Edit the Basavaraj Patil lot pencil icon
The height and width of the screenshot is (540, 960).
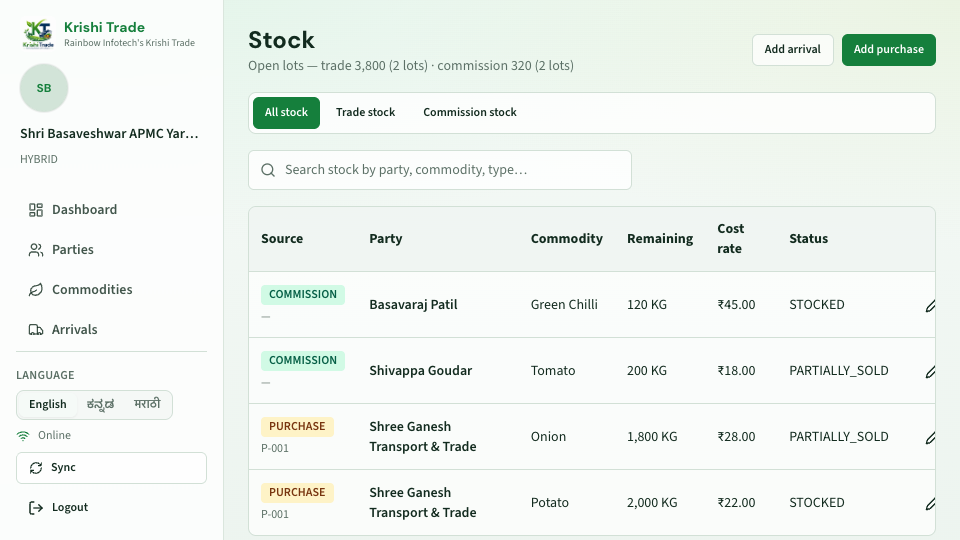coord(930,305)
